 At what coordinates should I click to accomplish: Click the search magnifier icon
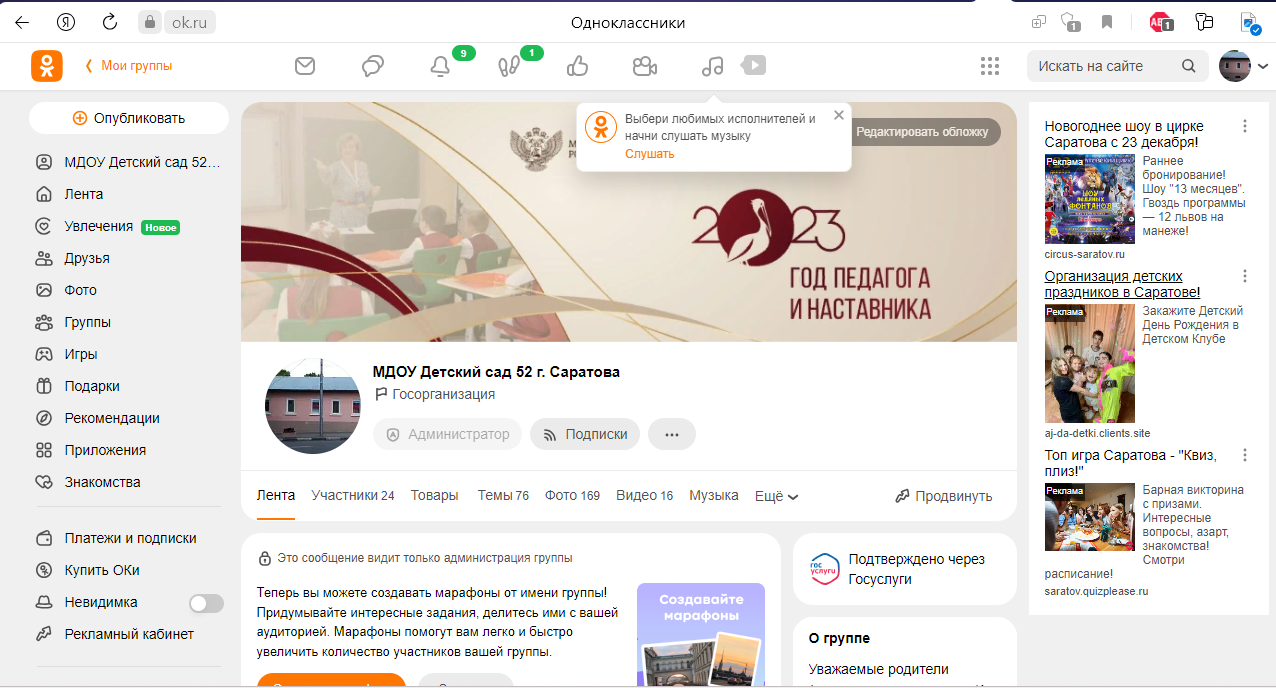pyautogui.click(x=1189, y=66)
